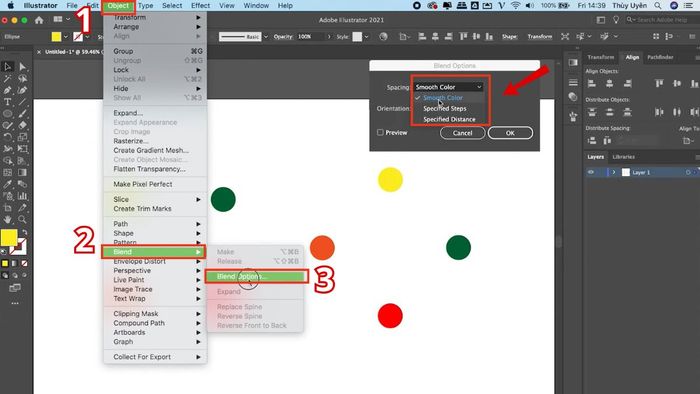Click the large yellow Fill swatch
The image size is (700, 394).
9,237
